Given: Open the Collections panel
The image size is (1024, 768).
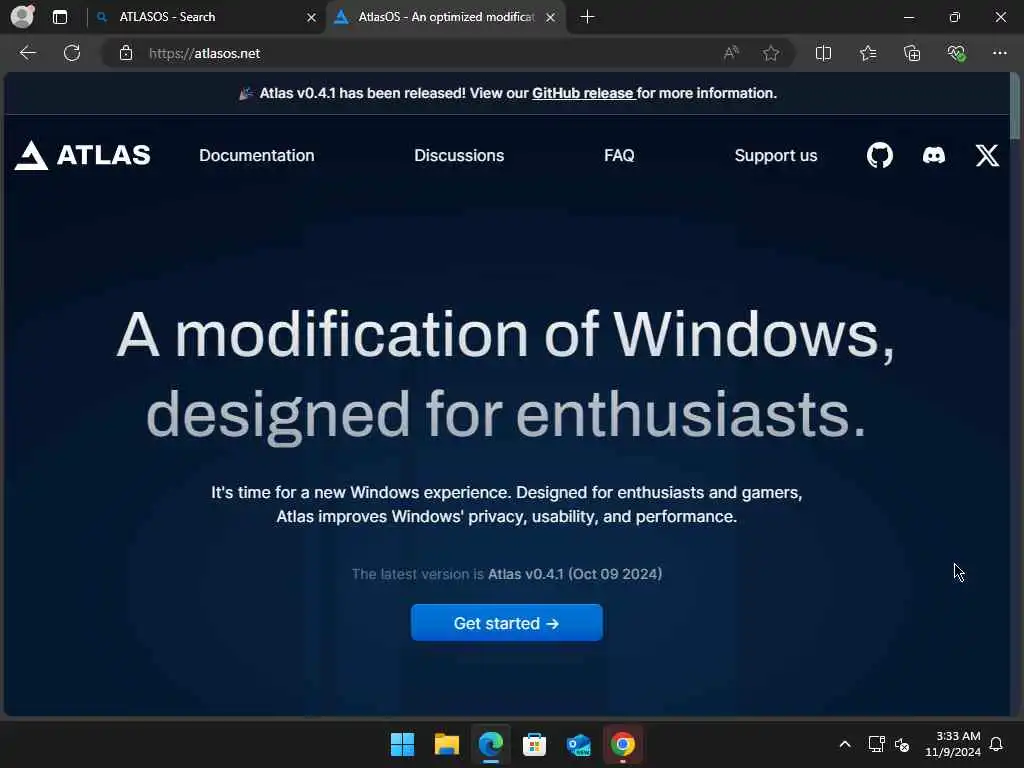Looking at the screenshot, I should pyautogui.click(x=912, y=53).
